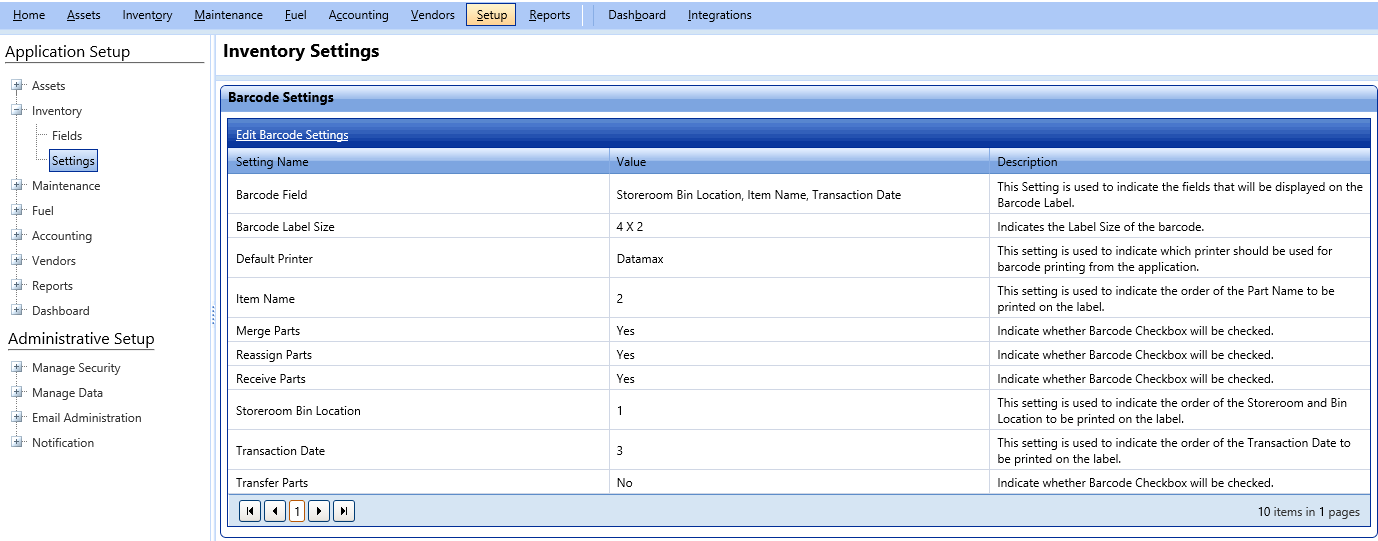Screen dimensions: 1378x541
Task: Open the Reports menu in top bar
Action: [550, 15]
